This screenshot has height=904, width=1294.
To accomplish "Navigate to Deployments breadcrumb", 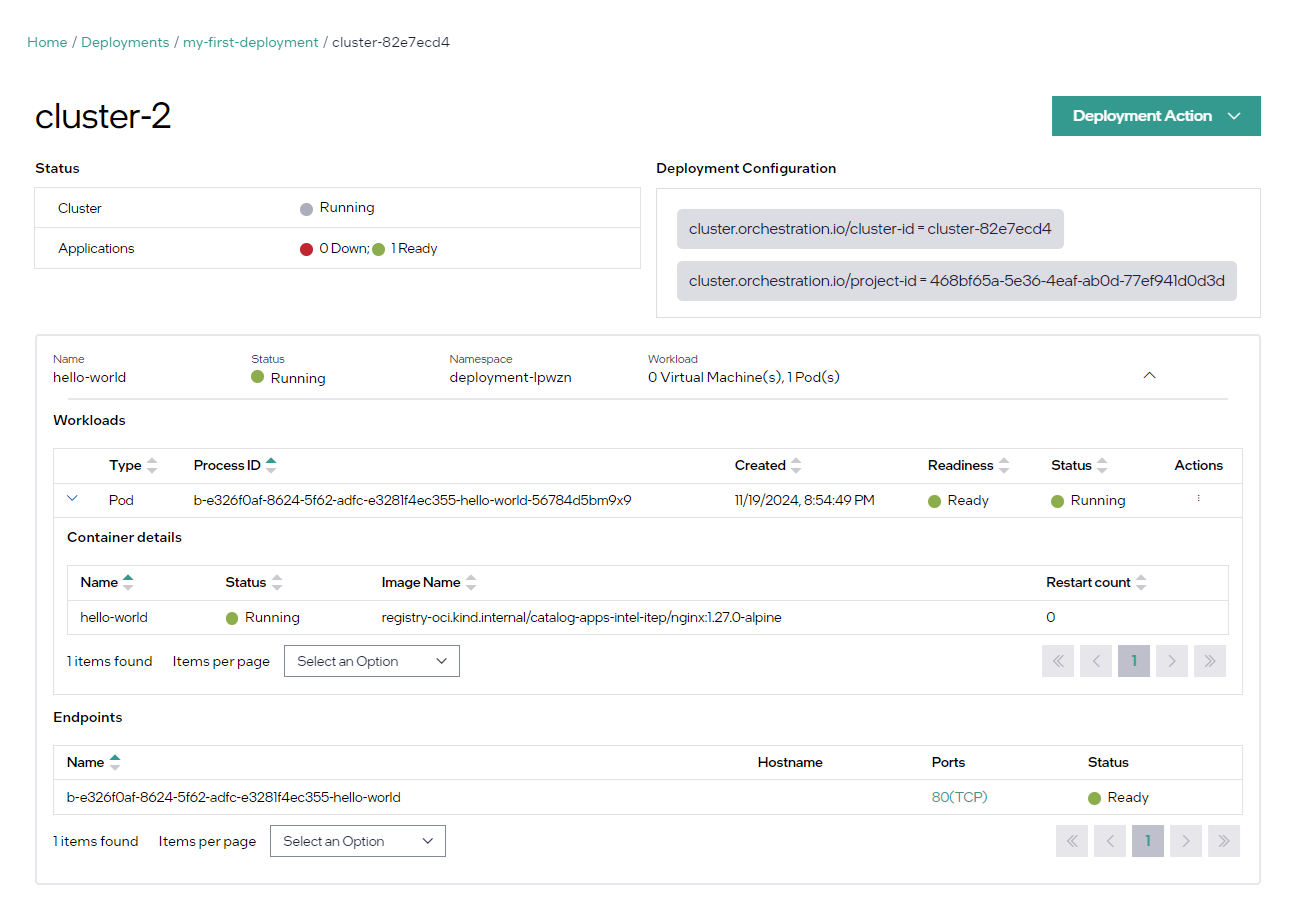I will tap(125, 42).
